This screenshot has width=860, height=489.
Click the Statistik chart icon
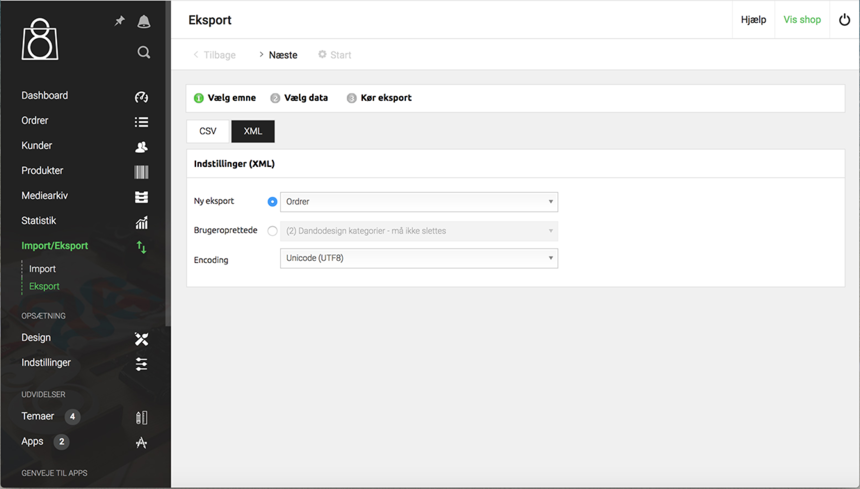(141, 222)
